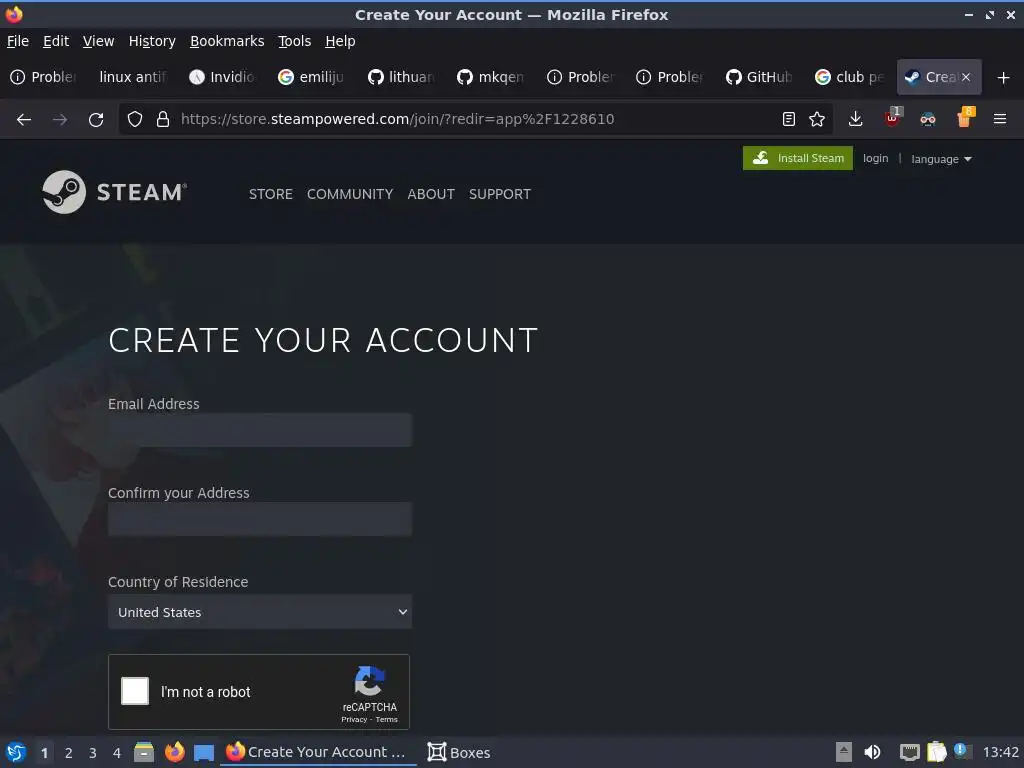Switch to workspace 2 in taskbar
The image size is (1024, 768).
coord(69,753)
